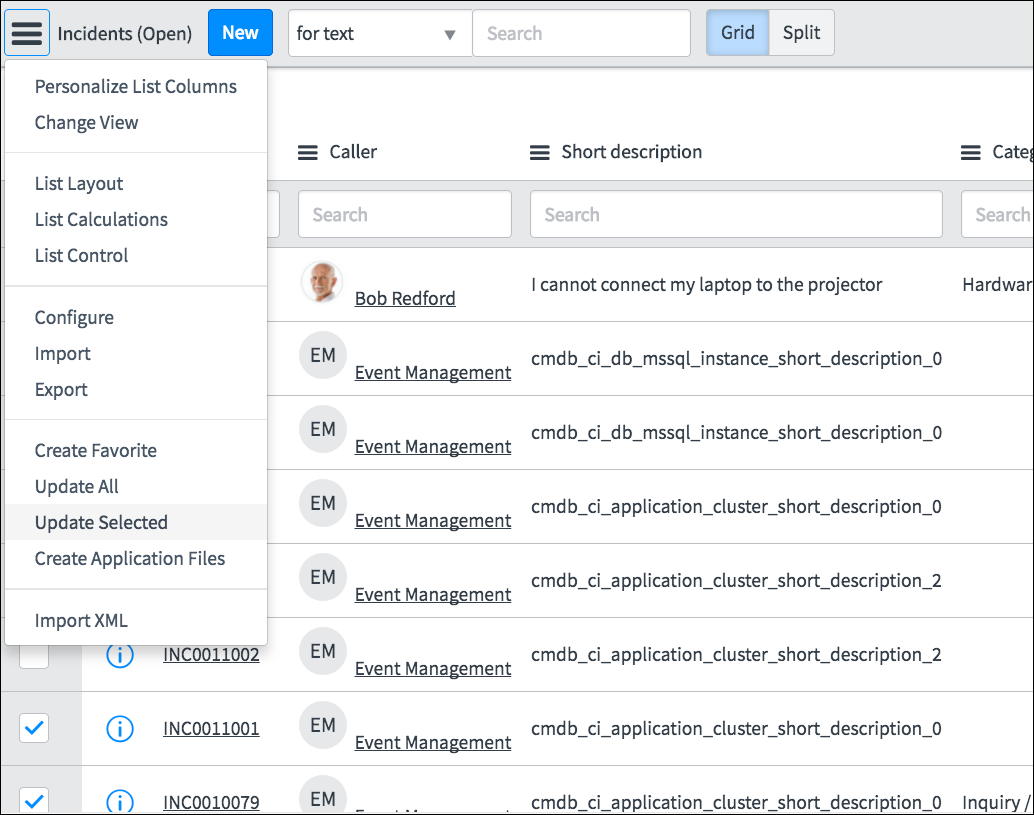The width and height of the screenshot is (1034, 815).
Task: Close the list hamburger menu icon next to Incidents
Action: pos(27,33)
